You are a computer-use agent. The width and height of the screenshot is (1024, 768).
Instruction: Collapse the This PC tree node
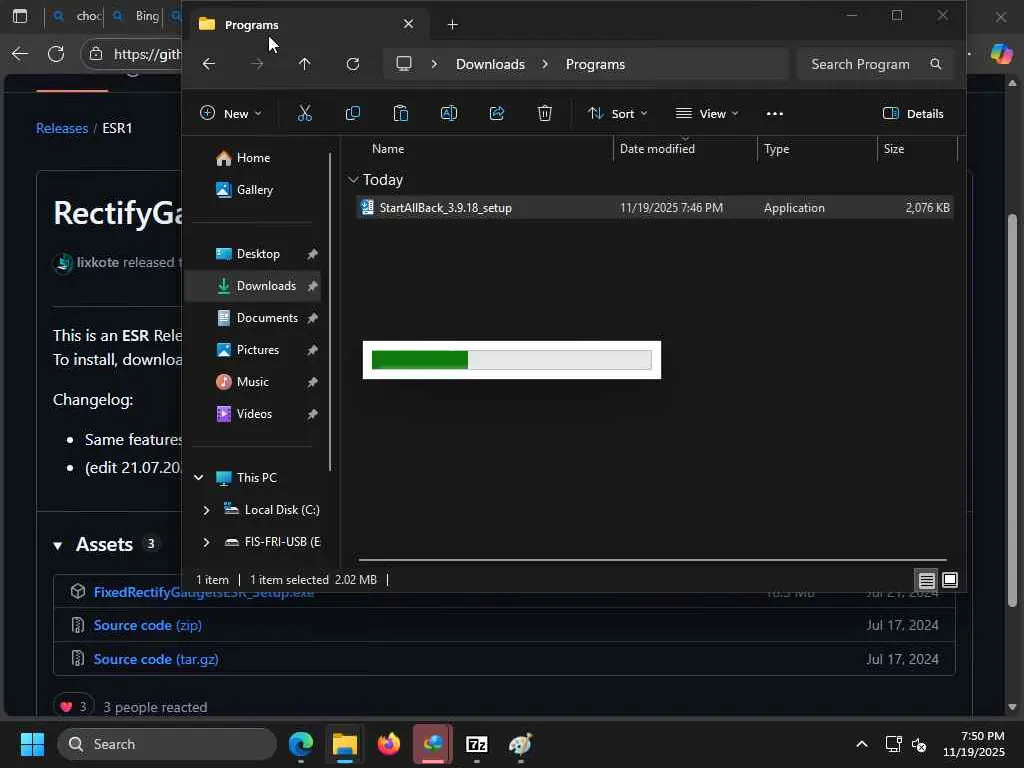point(199,478)
